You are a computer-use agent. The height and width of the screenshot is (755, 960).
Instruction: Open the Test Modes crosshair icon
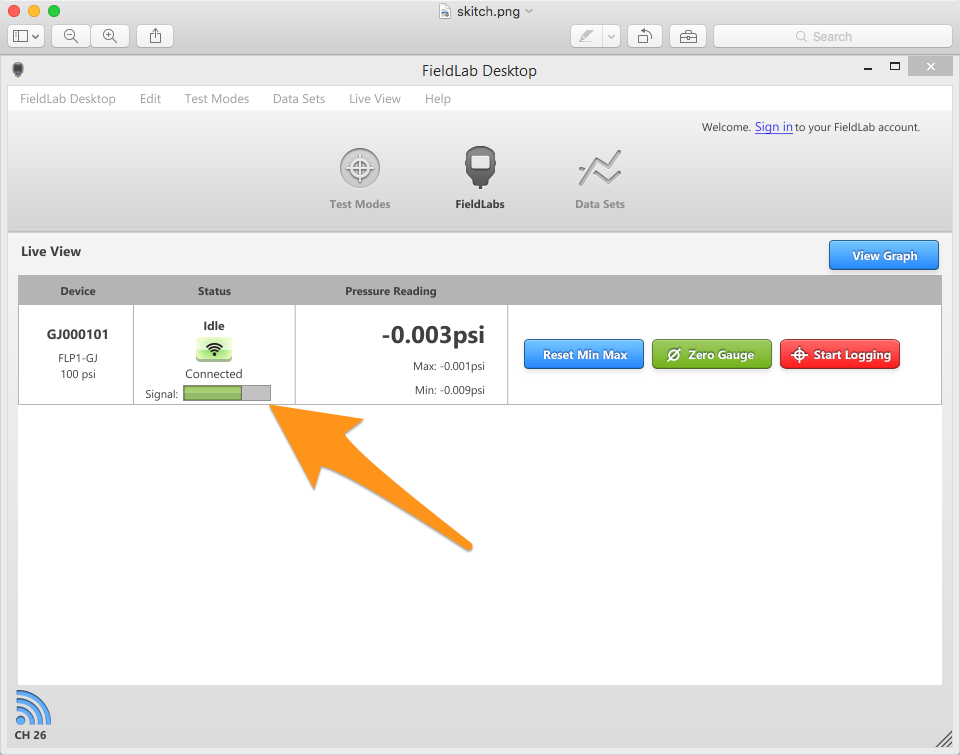(x=360, y=168)
